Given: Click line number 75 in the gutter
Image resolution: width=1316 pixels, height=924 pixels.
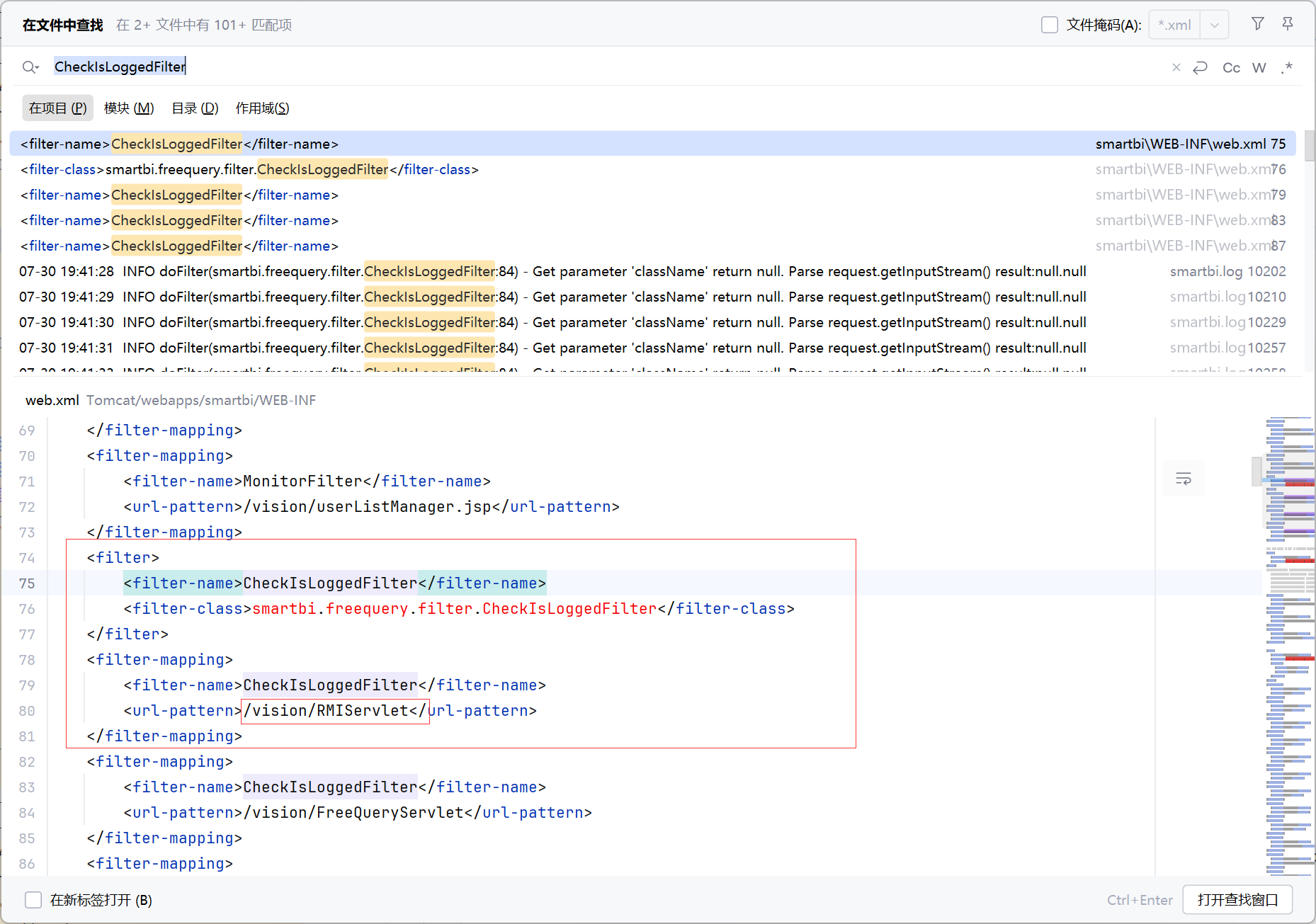Looking at the screenshot, I should 27,583.
